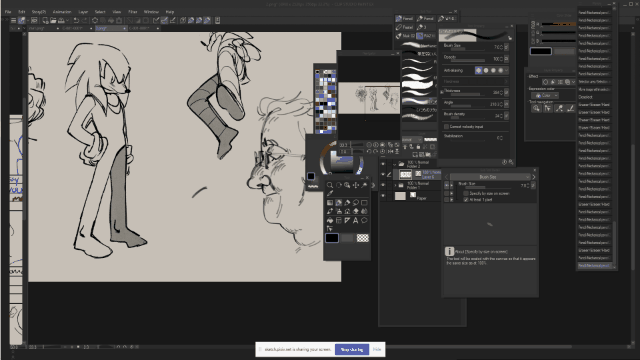Open the Expression color dropdown
640x360 pixels.
[x=546, y=96]
